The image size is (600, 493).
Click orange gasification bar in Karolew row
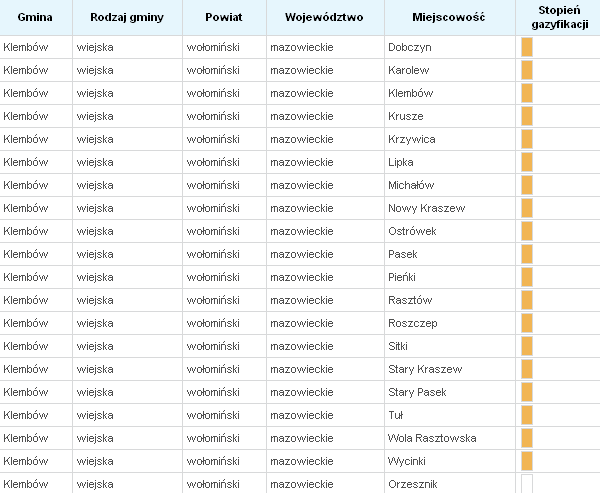coord(527,70)
